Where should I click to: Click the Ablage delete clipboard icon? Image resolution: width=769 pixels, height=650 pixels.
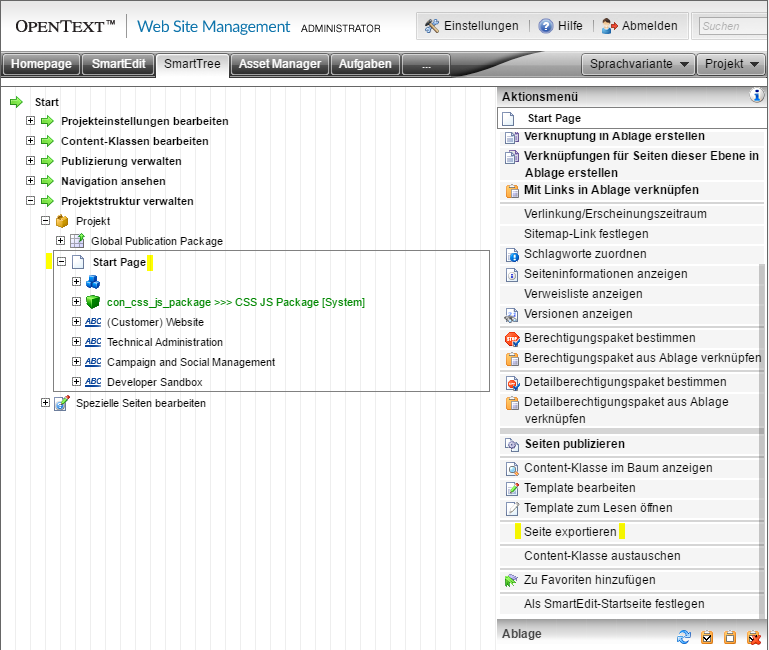click(753, 637)
